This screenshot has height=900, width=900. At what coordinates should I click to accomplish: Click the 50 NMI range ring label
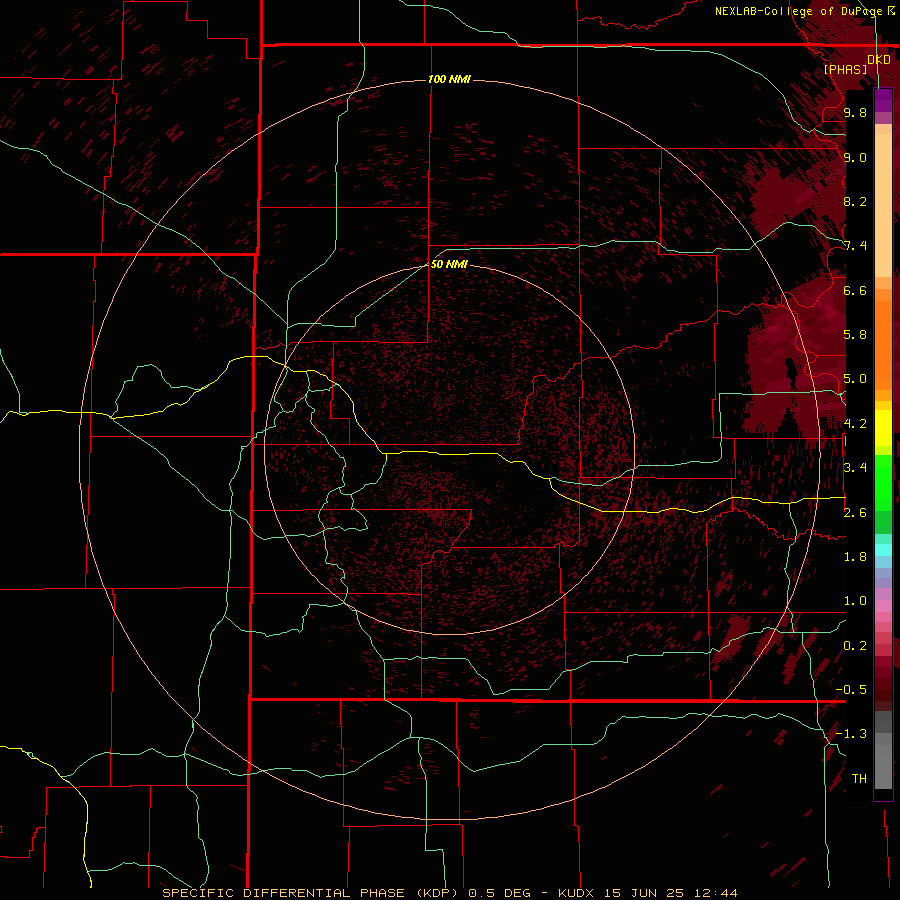click(x=449, y=264)
